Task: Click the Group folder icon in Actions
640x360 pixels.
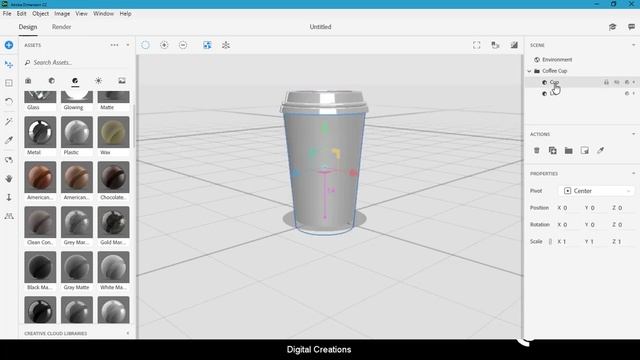Action: [569, 151]
